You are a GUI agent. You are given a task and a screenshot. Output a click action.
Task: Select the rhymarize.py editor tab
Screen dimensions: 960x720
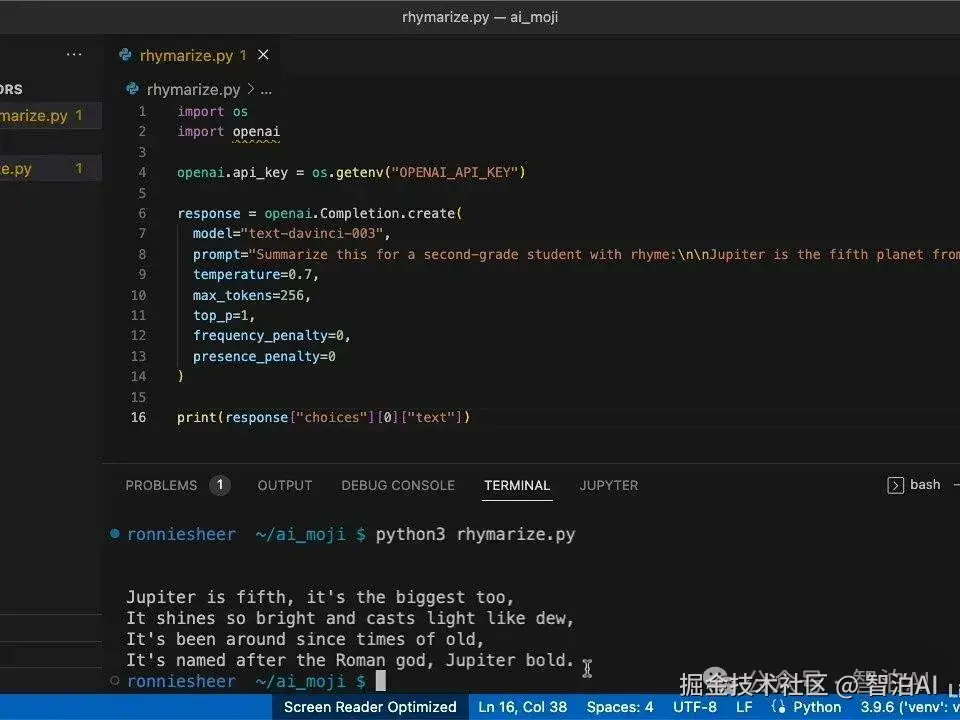coord(193,55)
